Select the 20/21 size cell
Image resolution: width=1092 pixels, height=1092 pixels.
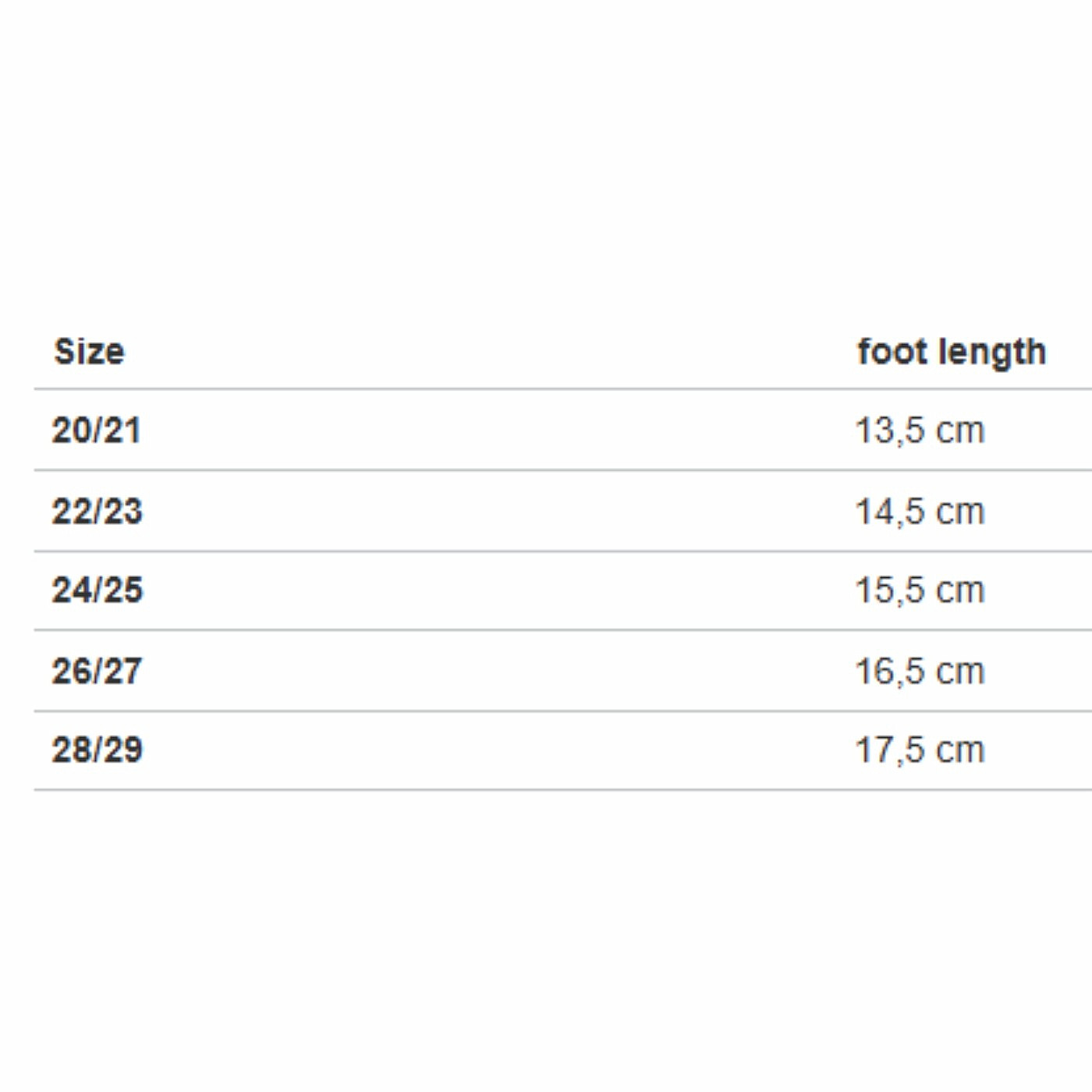(97, 431)
